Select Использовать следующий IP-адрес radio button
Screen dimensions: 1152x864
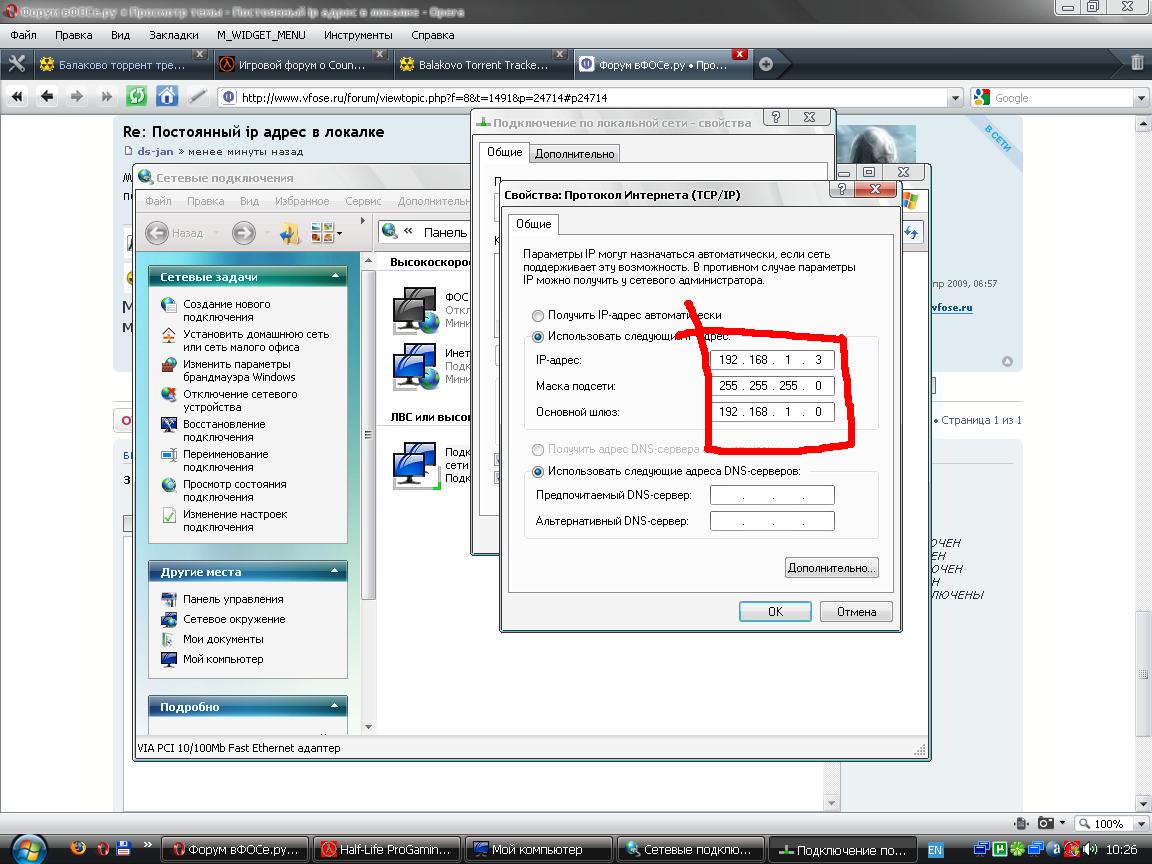(x=539, y=337)
